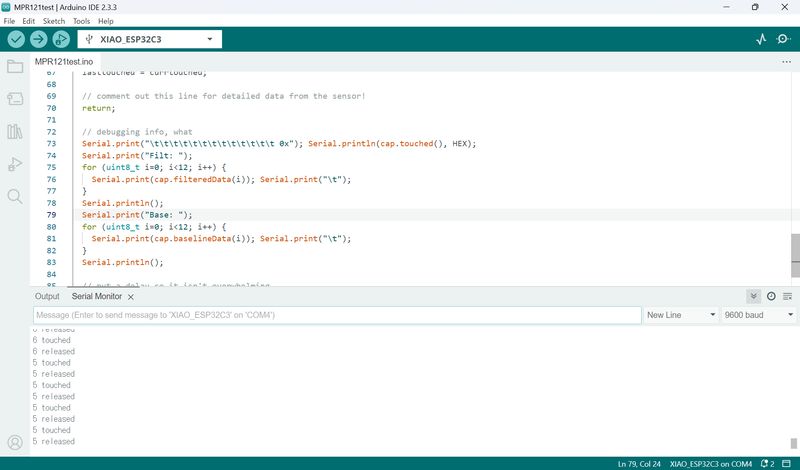Switch to the Output panel tab
Image resolution: width=800 pixels, height=470 pixels.
click(47, 296)
